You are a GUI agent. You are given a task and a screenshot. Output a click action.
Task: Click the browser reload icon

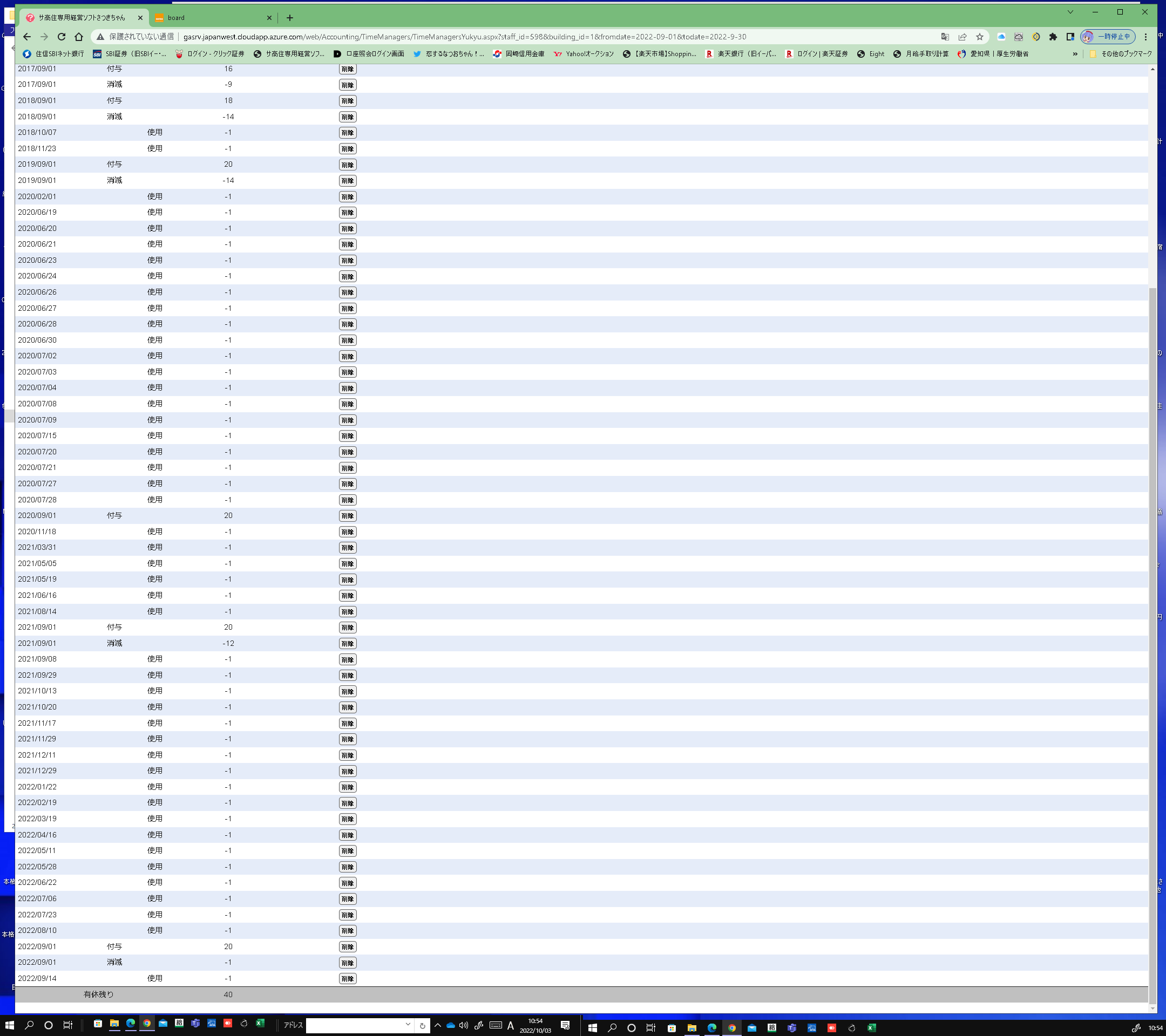click(x=62, y=37)
